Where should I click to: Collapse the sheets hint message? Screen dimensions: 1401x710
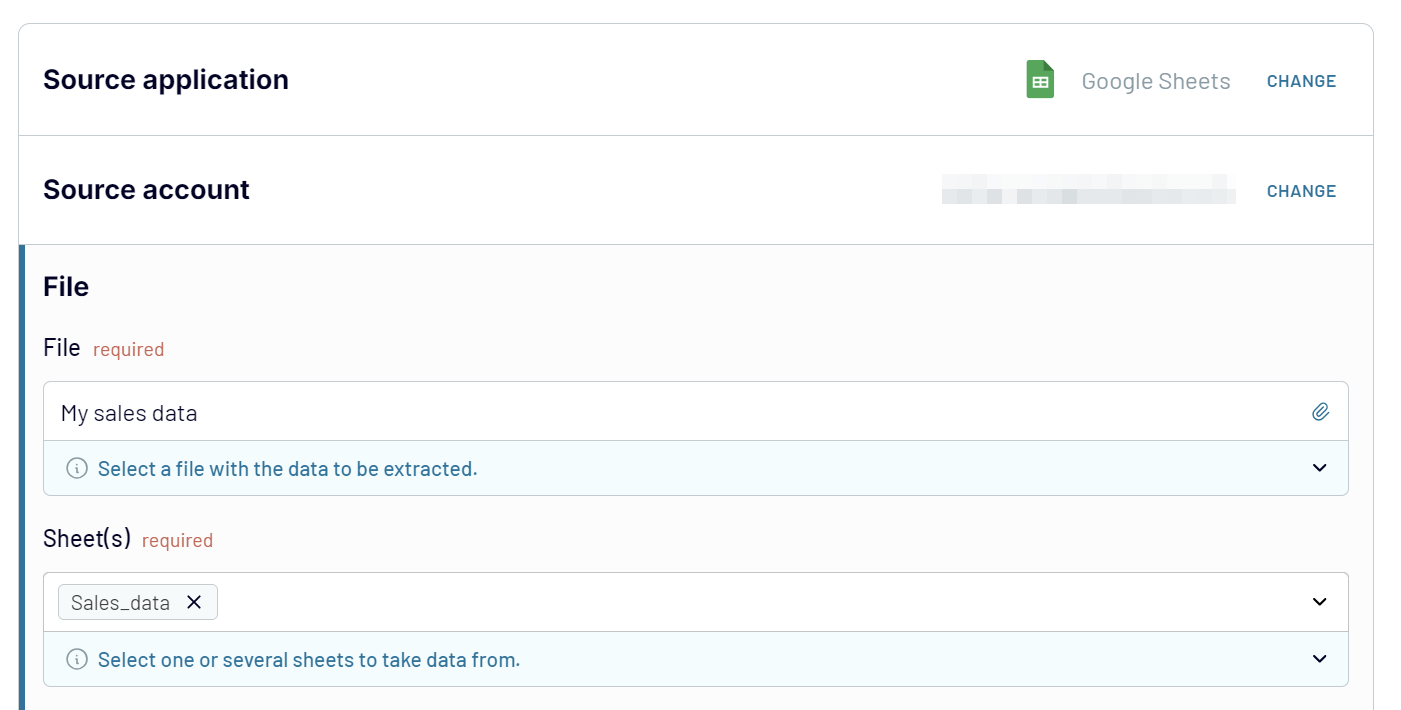tap(1319, 659)
